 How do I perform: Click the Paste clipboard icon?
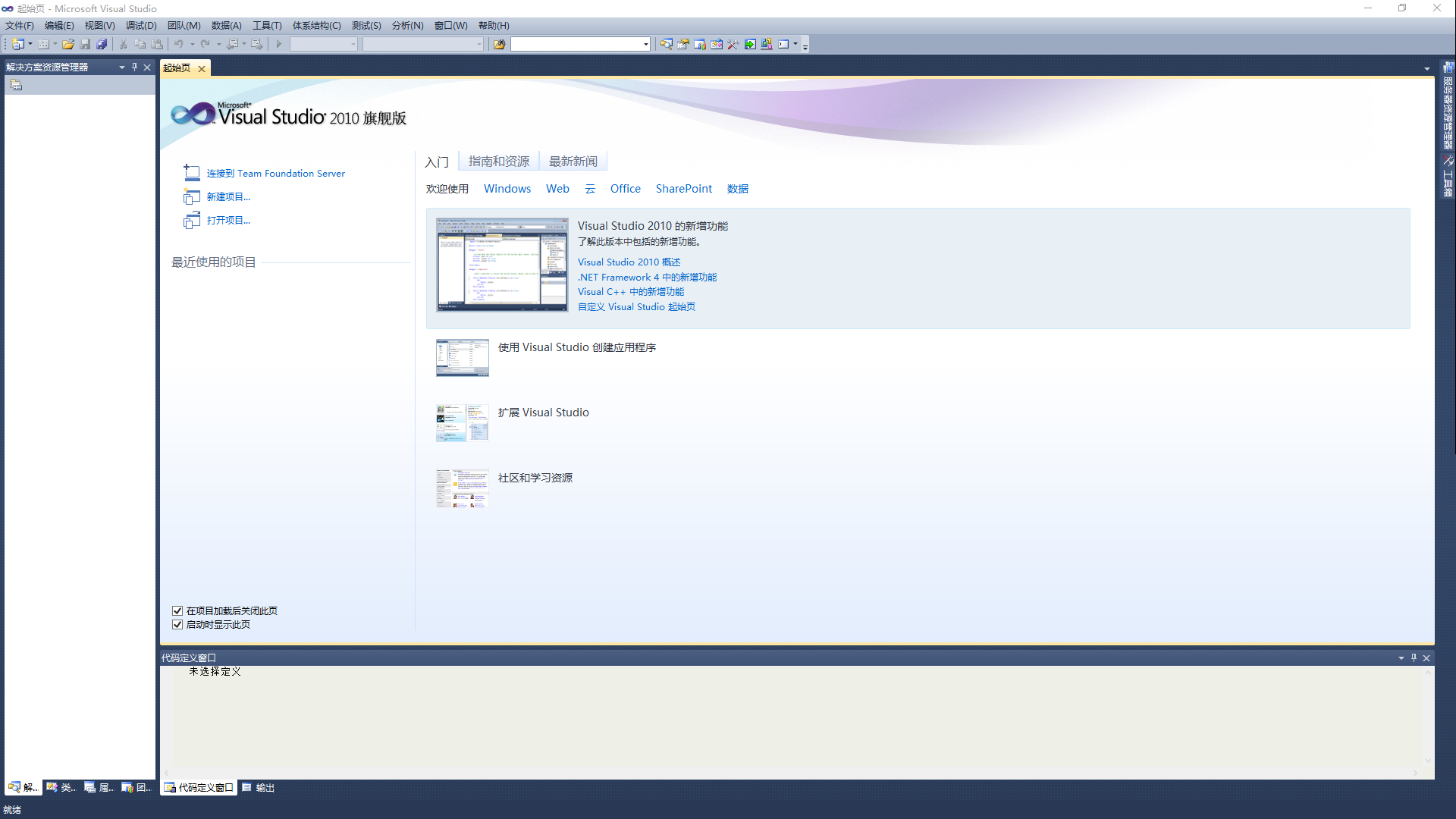[157, 44]
